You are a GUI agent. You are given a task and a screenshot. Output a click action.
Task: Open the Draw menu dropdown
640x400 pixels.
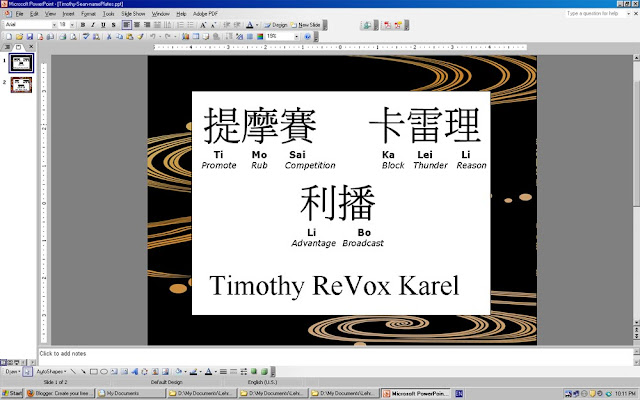point(12,371)
